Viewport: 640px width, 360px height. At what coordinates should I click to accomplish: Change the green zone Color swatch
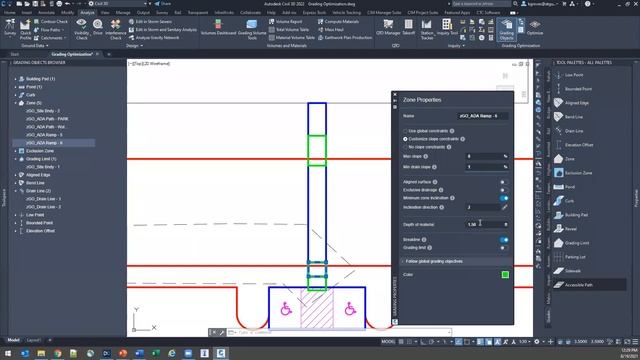click(x=505, y=275)
